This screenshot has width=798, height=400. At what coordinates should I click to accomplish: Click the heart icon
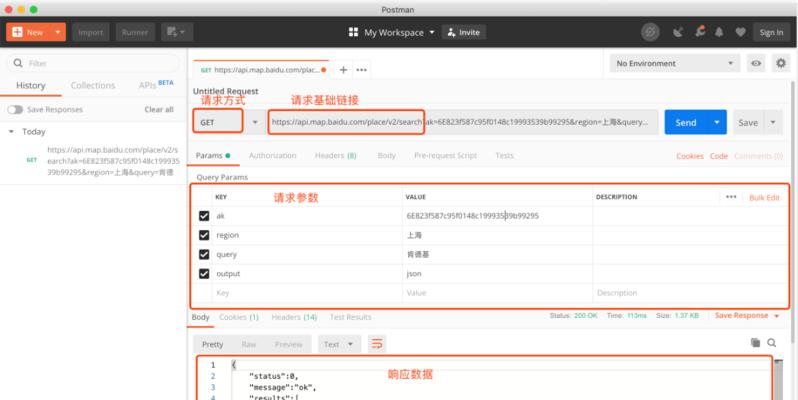point(740,32)
